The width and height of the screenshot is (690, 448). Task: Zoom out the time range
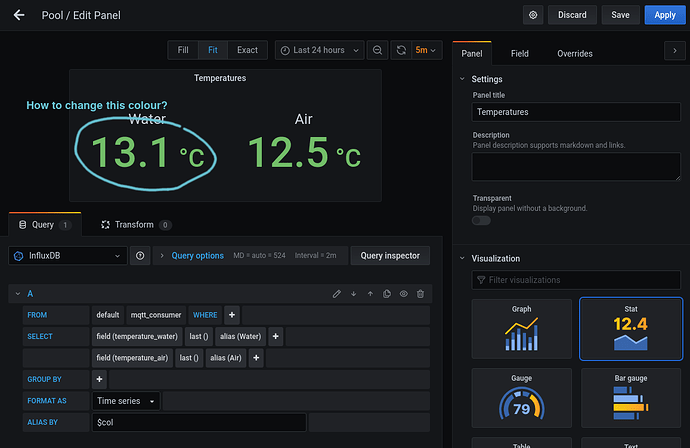coord(377,50)
